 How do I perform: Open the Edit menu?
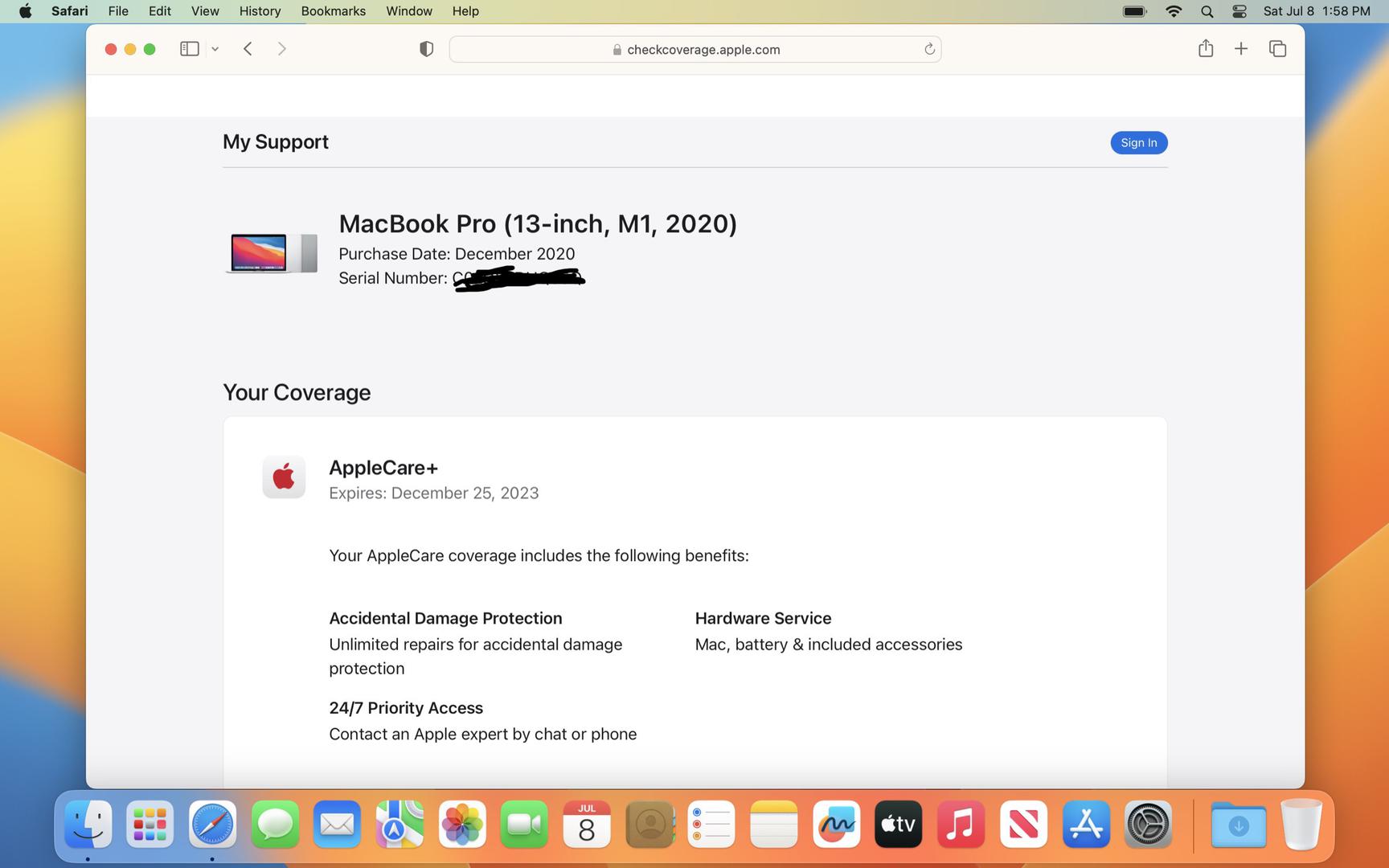click(160, 11)
